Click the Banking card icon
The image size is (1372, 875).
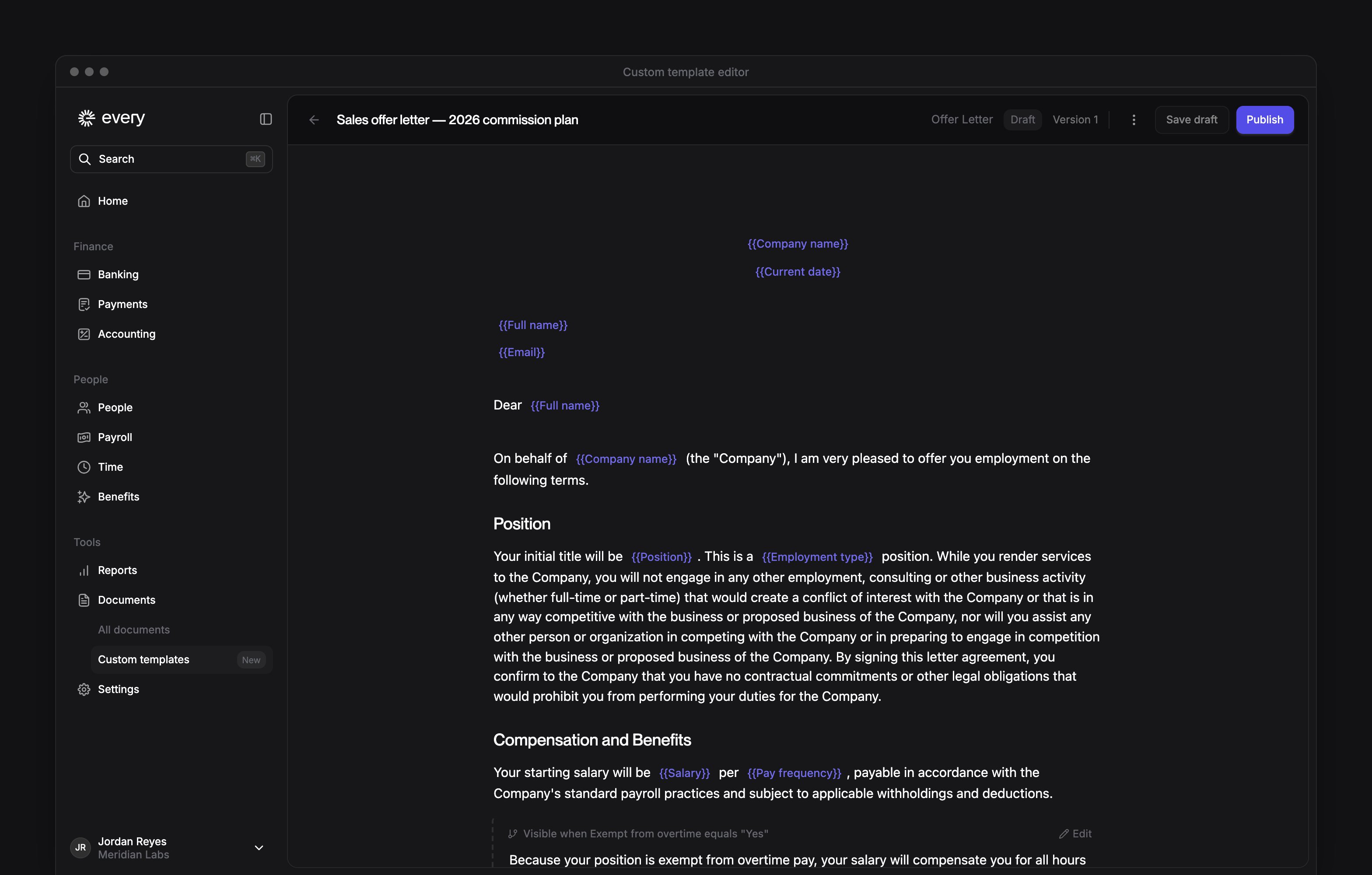click(84, 275)
